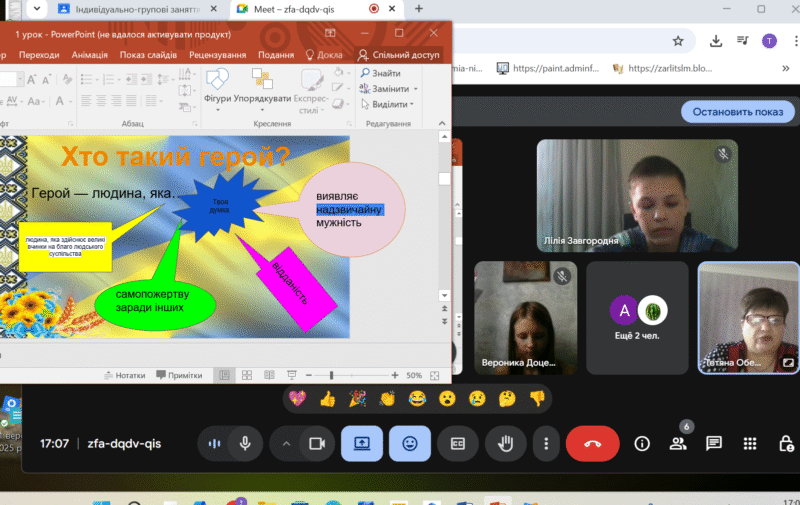Turn the camera on or off

[317, 443]
